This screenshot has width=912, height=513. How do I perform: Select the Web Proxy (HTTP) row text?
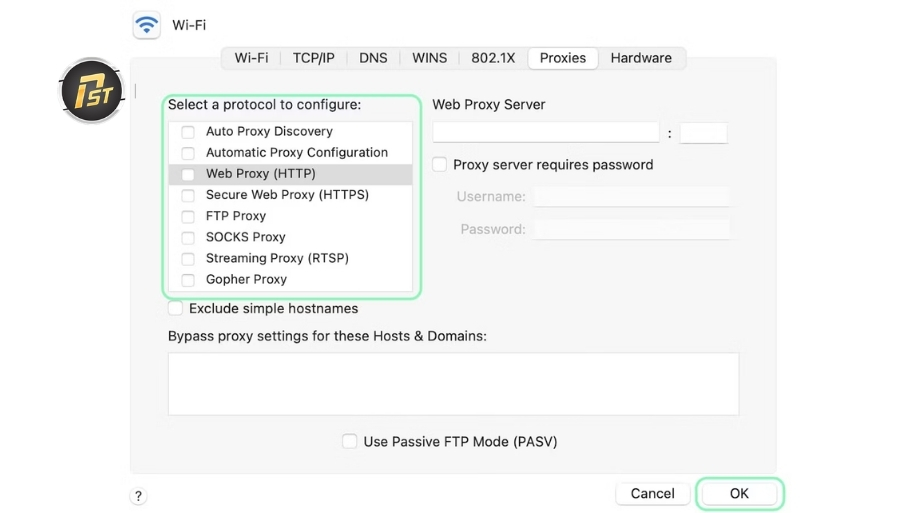tap(261, 173)
